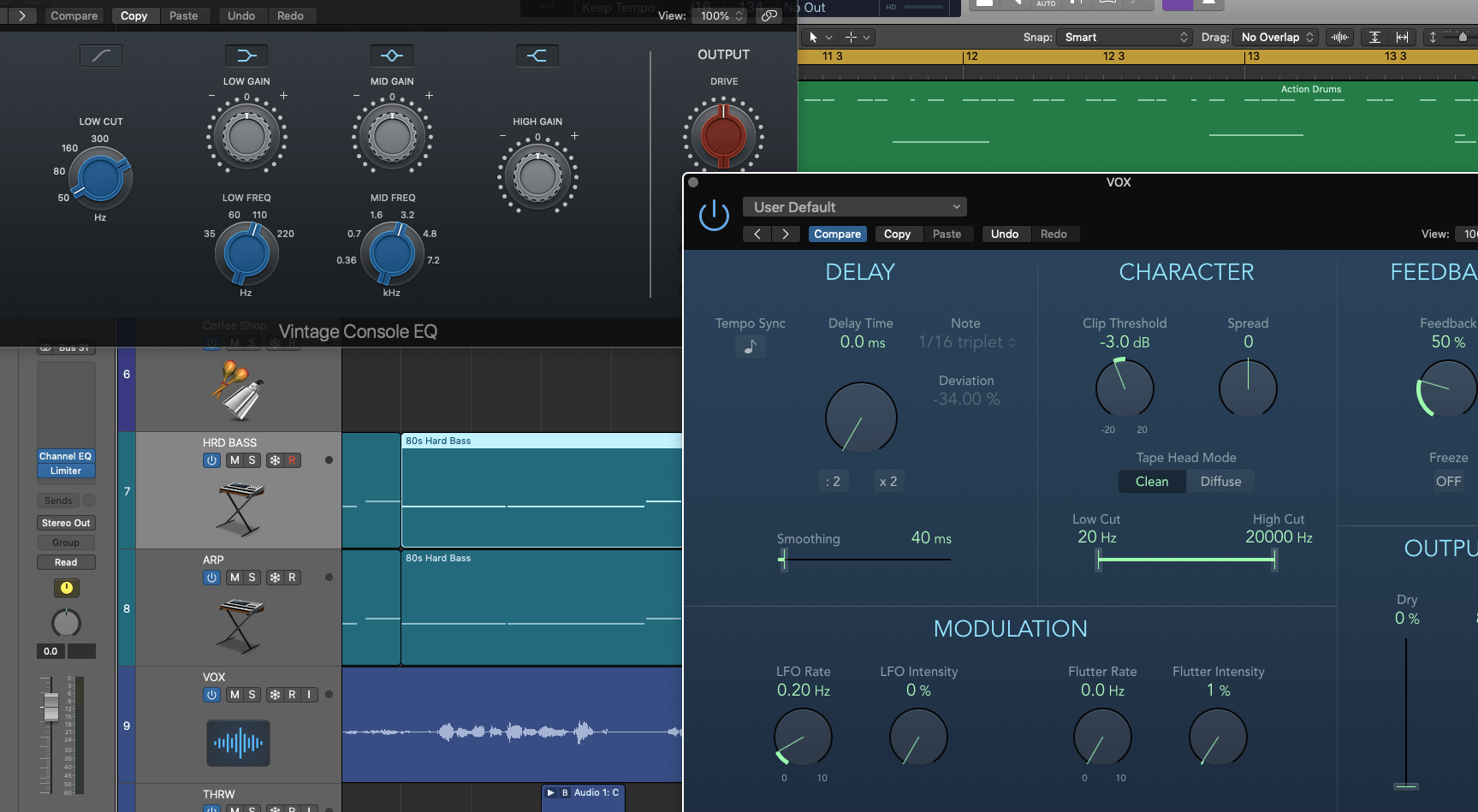Screen dimensions: 1478x812
Task: Click the yellow solo-safe icon on channel strip
Action: (x=66, y=588)
